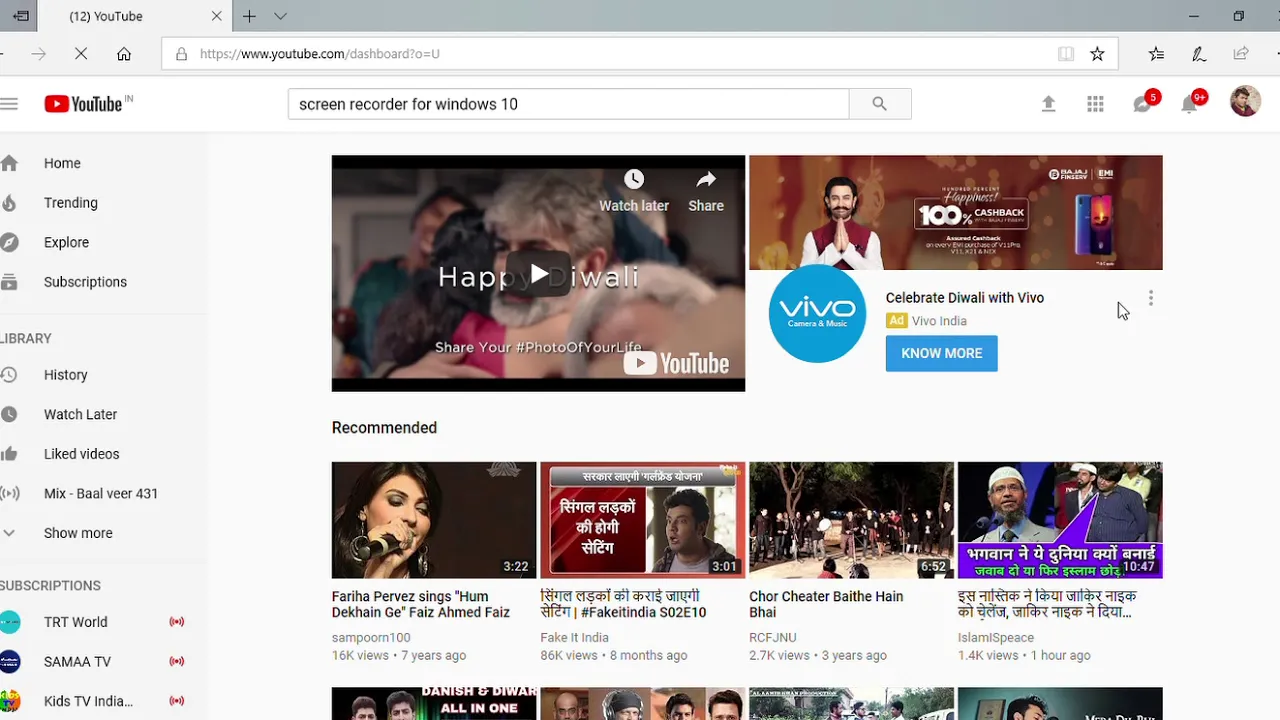
Task: Open the notifications bell icon
Action: (1190, 104)
